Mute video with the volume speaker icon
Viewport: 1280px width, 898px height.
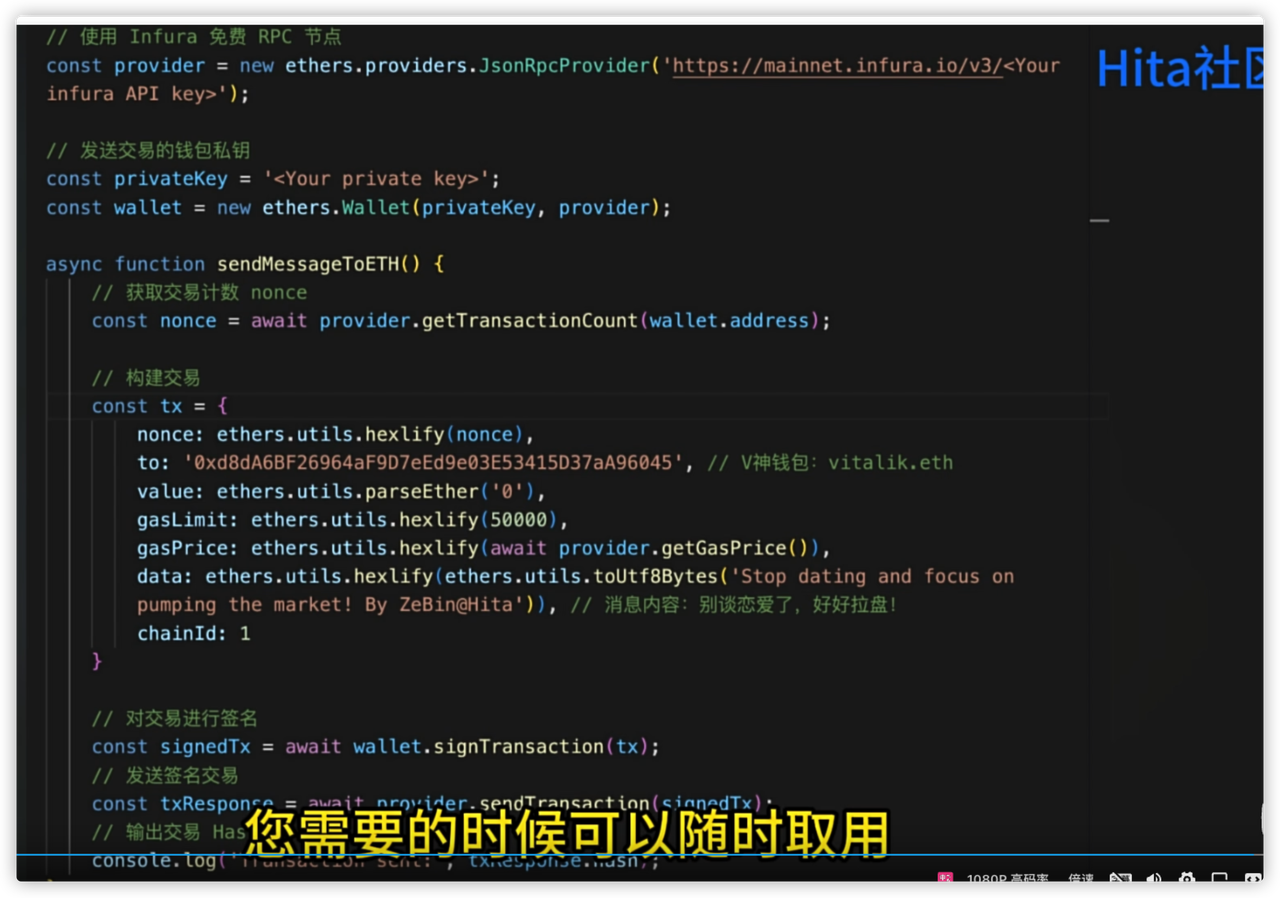(1153, 880)
